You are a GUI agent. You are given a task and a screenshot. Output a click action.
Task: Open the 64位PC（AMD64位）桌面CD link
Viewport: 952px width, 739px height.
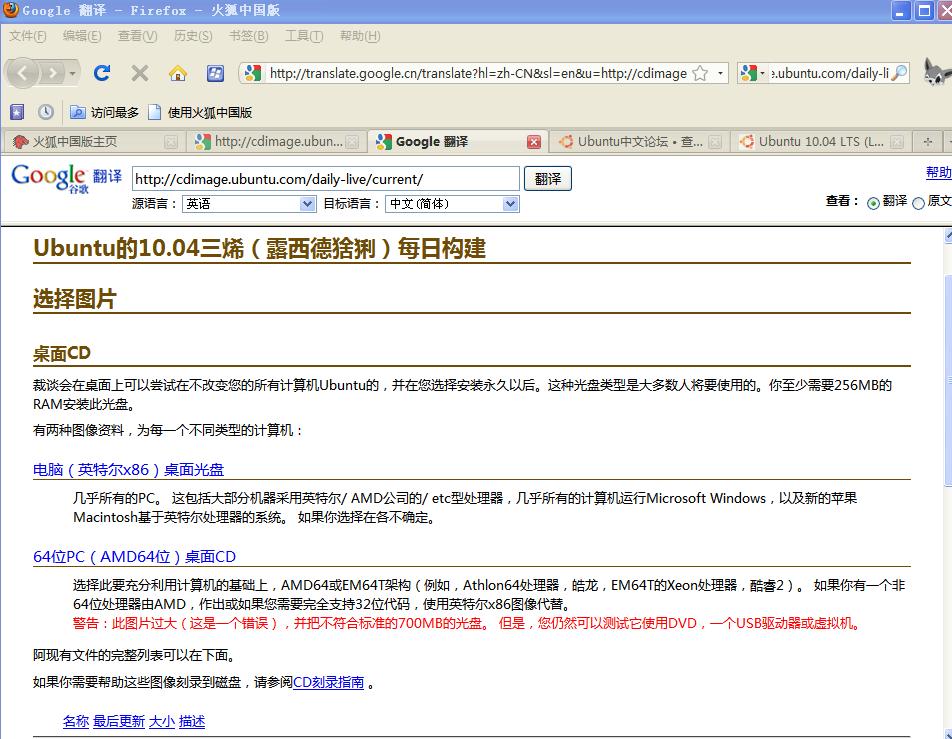(134, 557)
